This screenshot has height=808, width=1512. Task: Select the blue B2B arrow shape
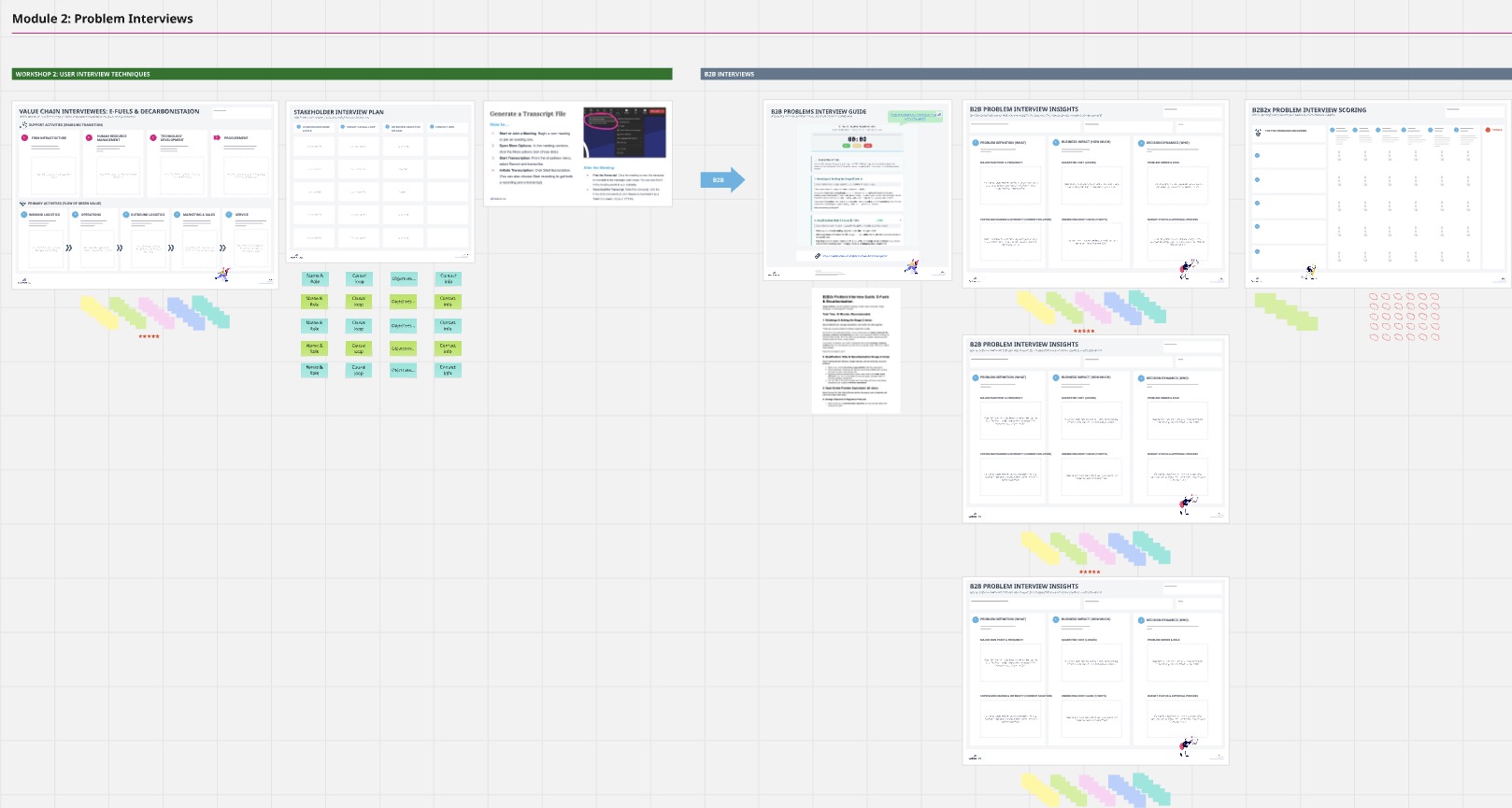tap(722, 179)
